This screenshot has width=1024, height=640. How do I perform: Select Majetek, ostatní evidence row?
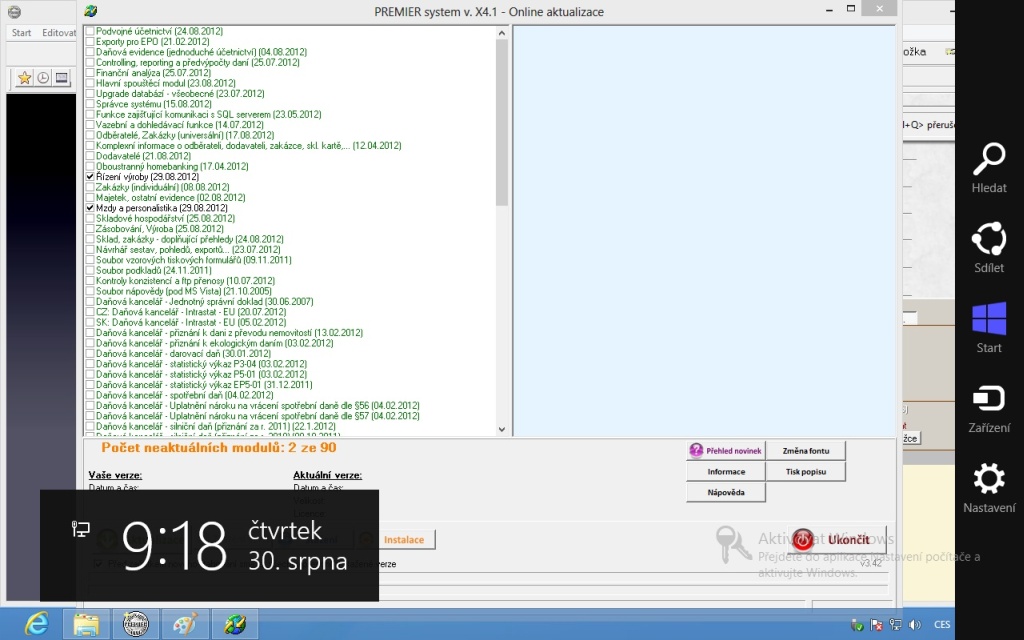(171, 198)
